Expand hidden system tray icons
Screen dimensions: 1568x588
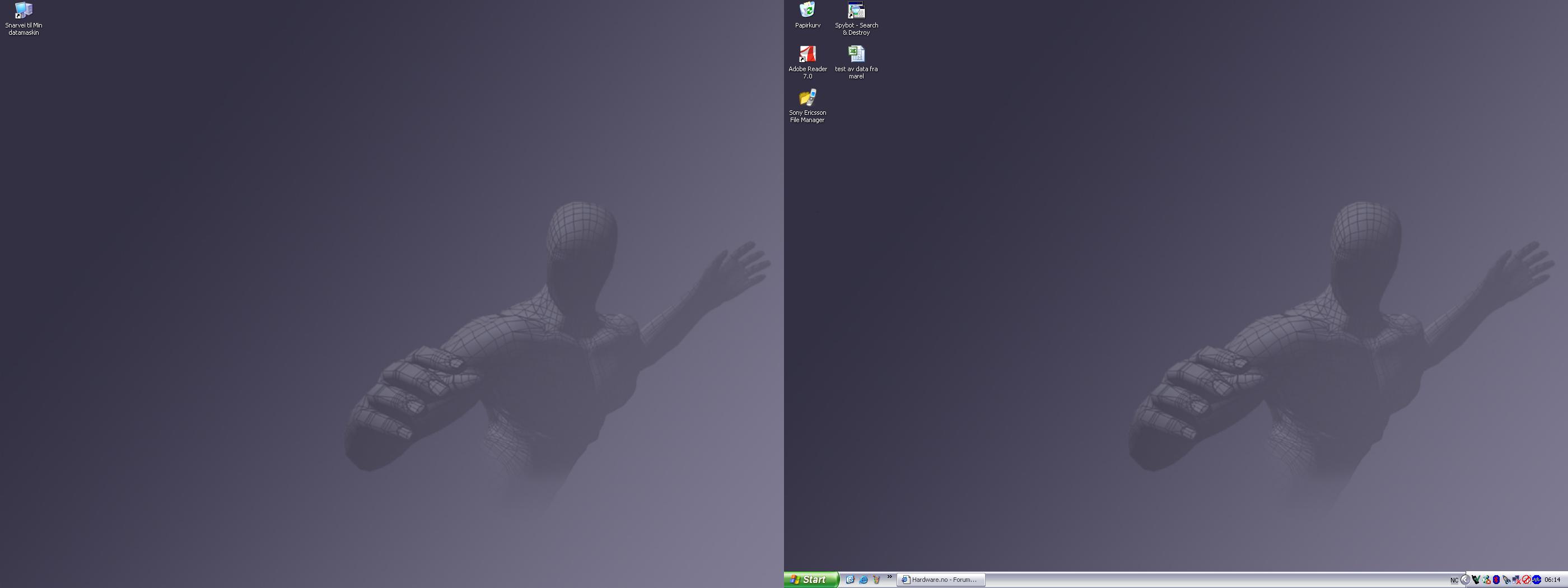tap(1466, 580)
